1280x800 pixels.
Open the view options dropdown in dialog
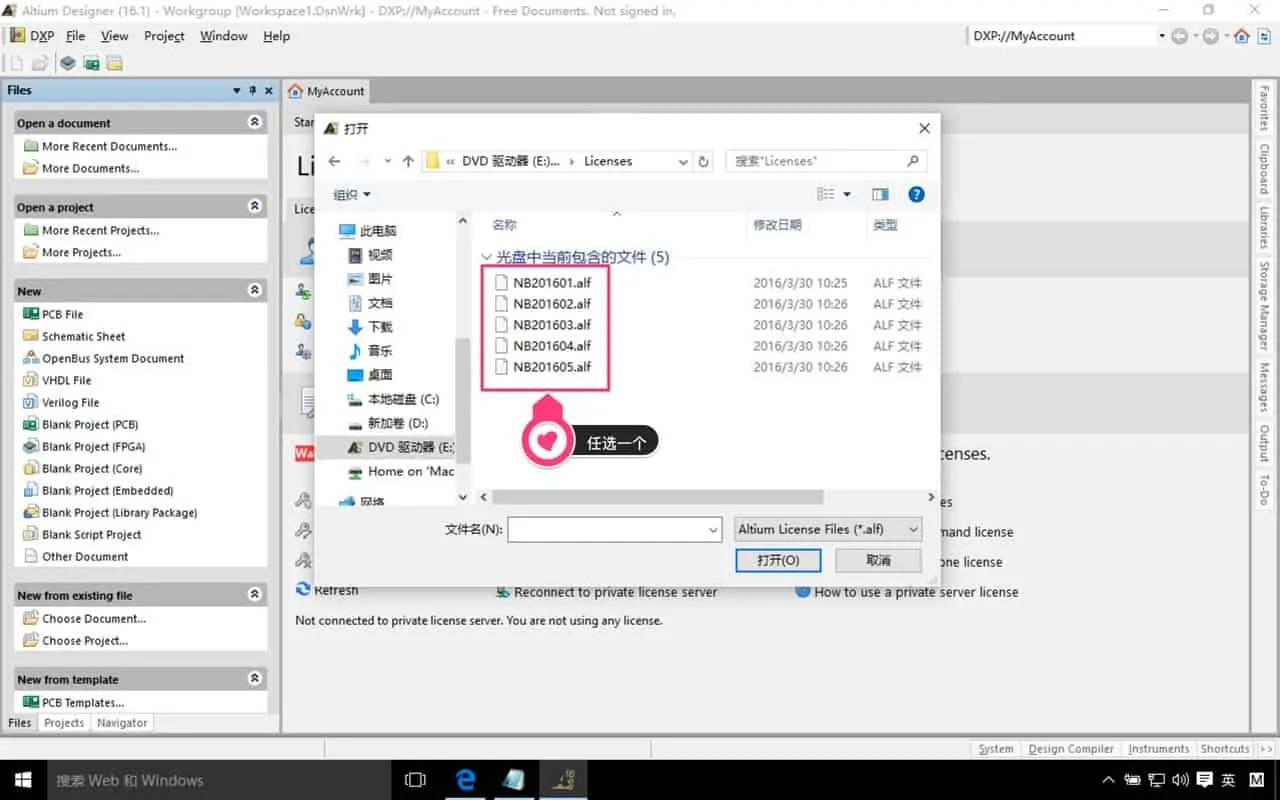(847, 194)
